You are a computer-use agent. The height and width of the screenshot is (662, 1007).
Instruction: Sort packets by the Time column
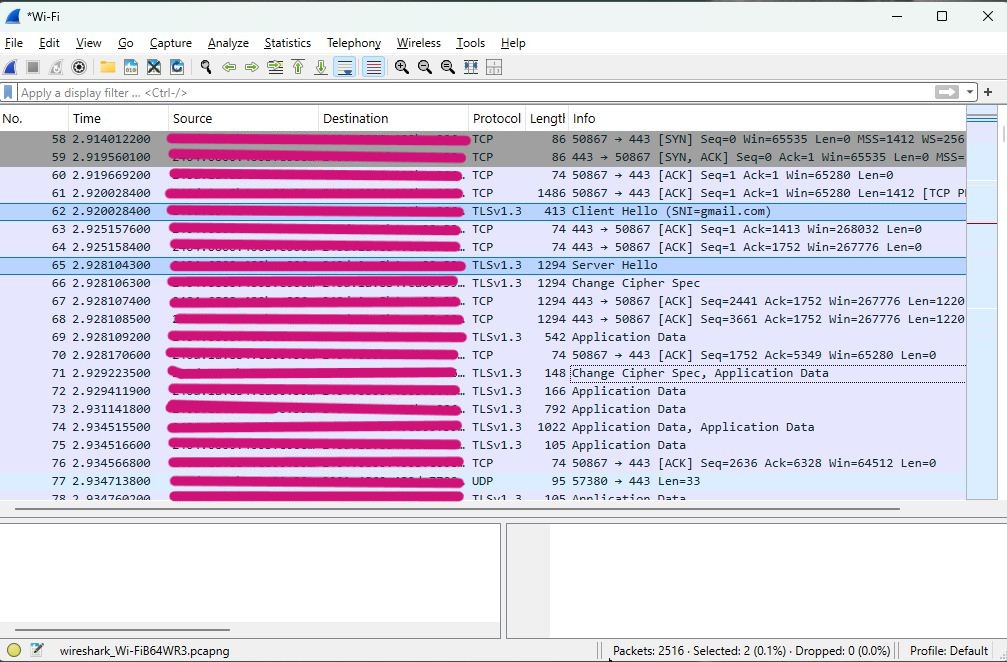118,118
